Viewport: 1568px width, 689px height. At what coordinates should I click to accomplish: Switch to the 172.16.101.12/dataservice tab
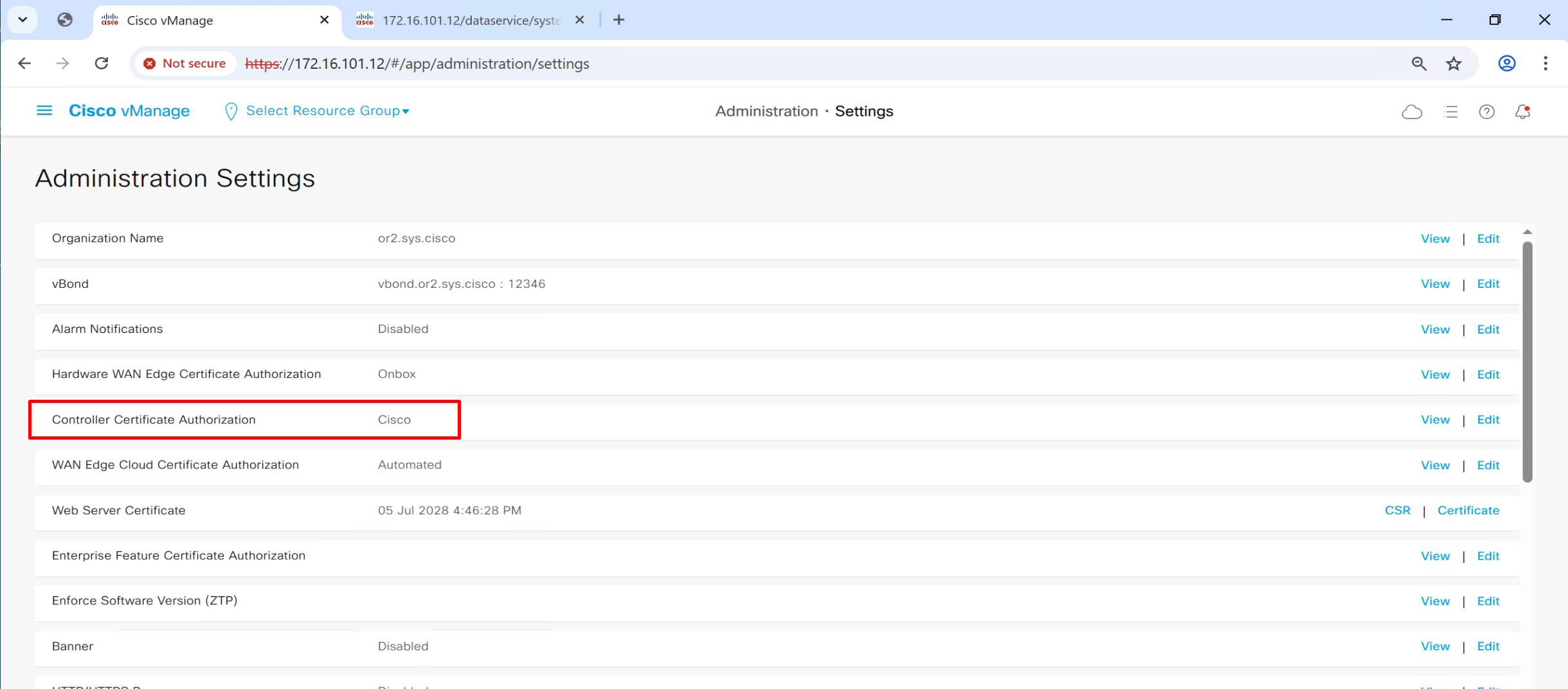pyautogui.click(x=471, y=20)
